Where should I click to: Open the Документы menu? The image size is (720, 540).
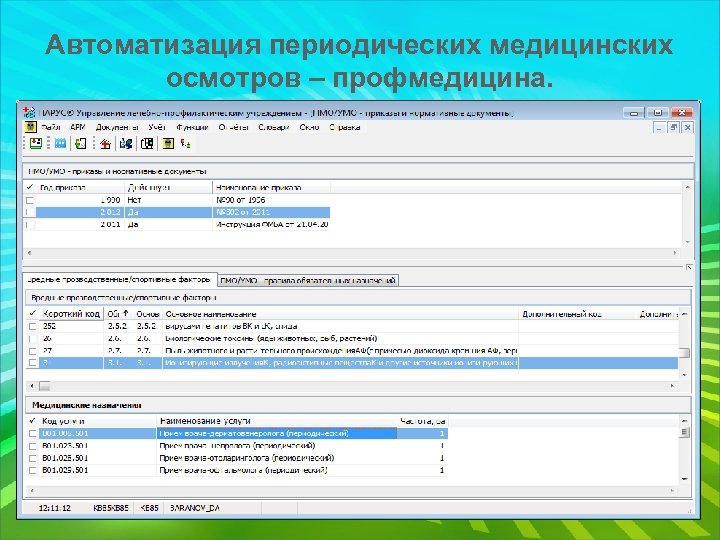pyautogui.click(x=117, y=127)
